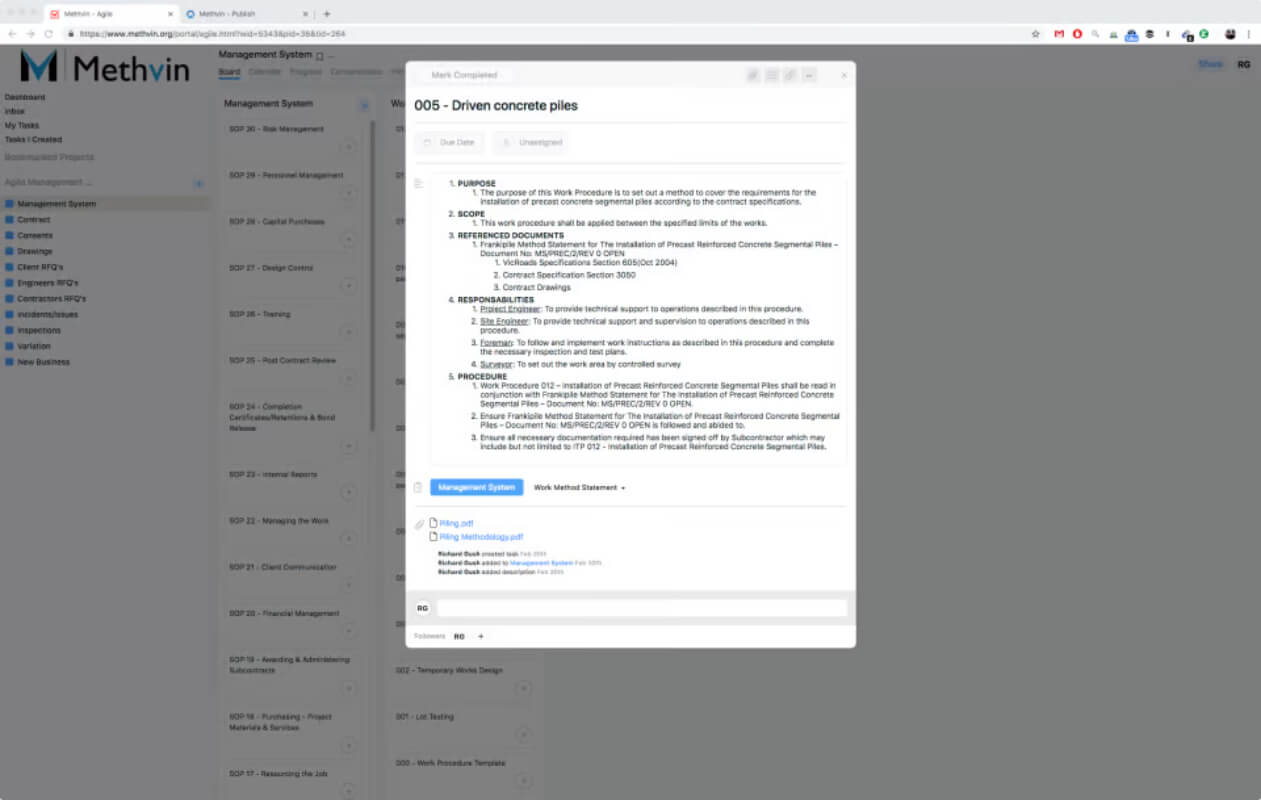Click the comment input field
This screenshot has width=1261, height=800.
(642, 608)
